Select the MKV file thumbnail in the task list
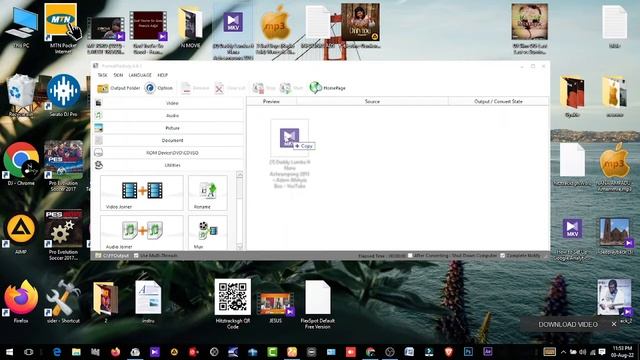640x360 pixels. click(x=289, y=138)
